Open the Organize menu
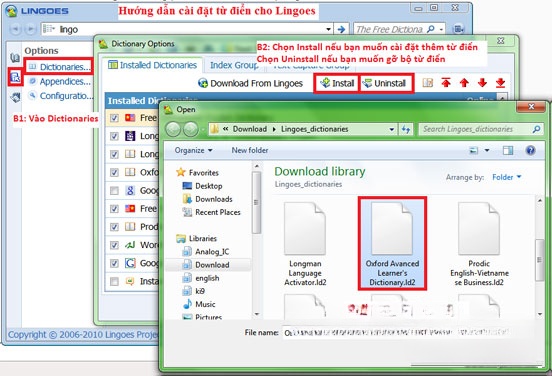 (x=193, y=150)
